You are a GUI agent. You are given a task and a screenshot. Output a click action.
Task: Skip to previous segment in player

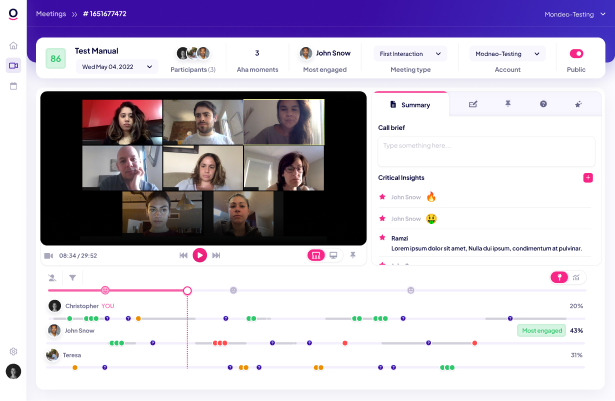183,255
